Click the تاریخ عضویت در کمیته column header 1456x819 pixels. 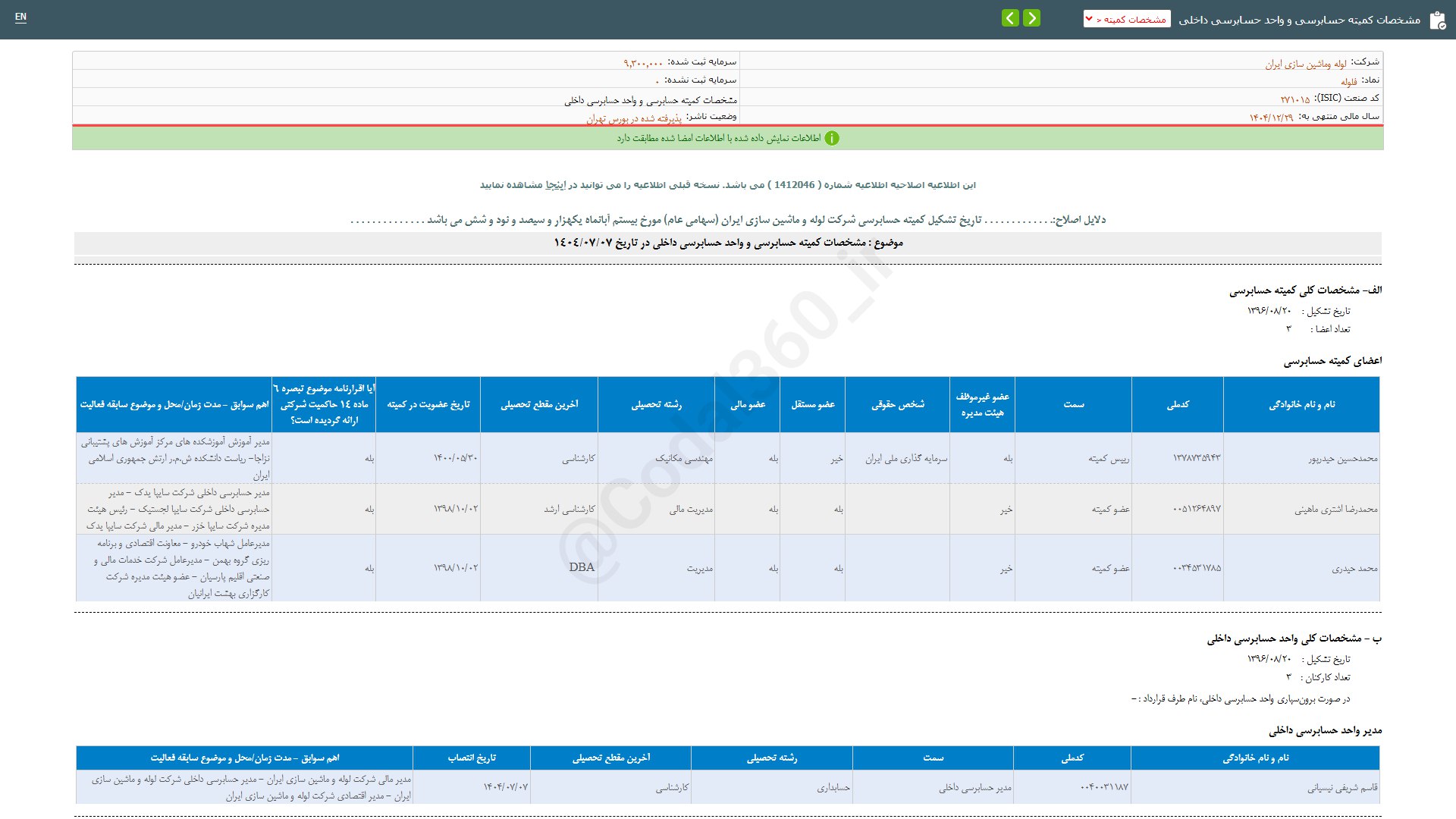pyautogui.click(x=428, y=405)
